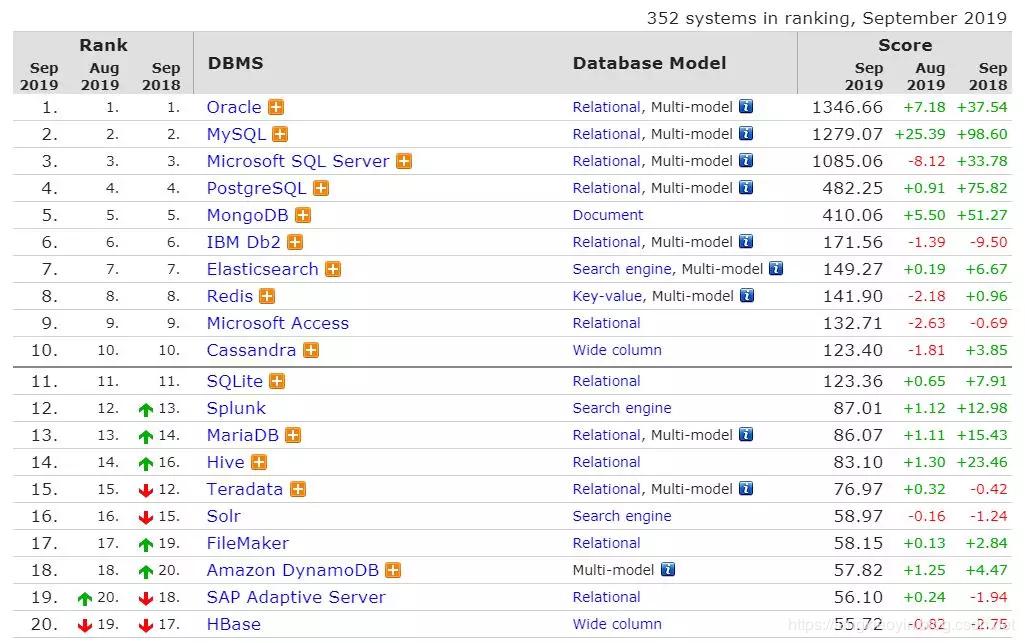Click Cassandra's Wide column model link

(x=617, y=350)
